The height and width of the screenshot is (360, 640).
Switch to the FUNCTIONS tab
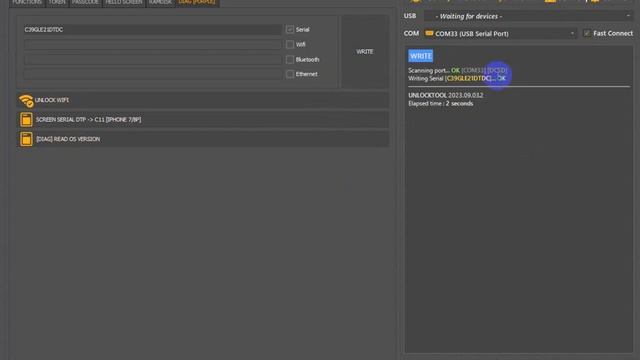pos(27,2)
